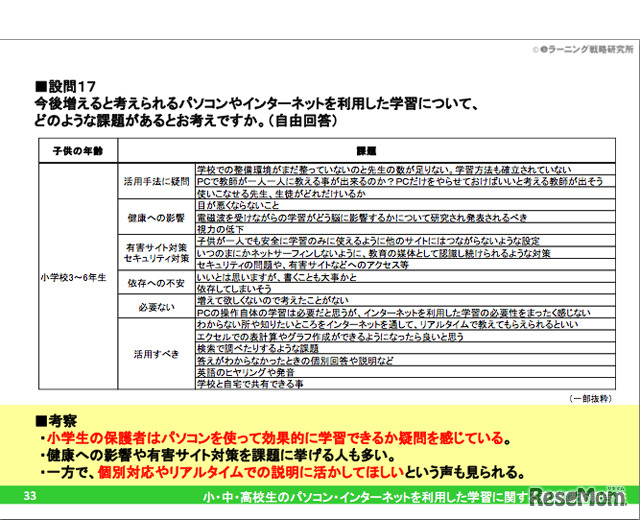
Task: Click the page number 33 in footer
Action: point(30,496)
